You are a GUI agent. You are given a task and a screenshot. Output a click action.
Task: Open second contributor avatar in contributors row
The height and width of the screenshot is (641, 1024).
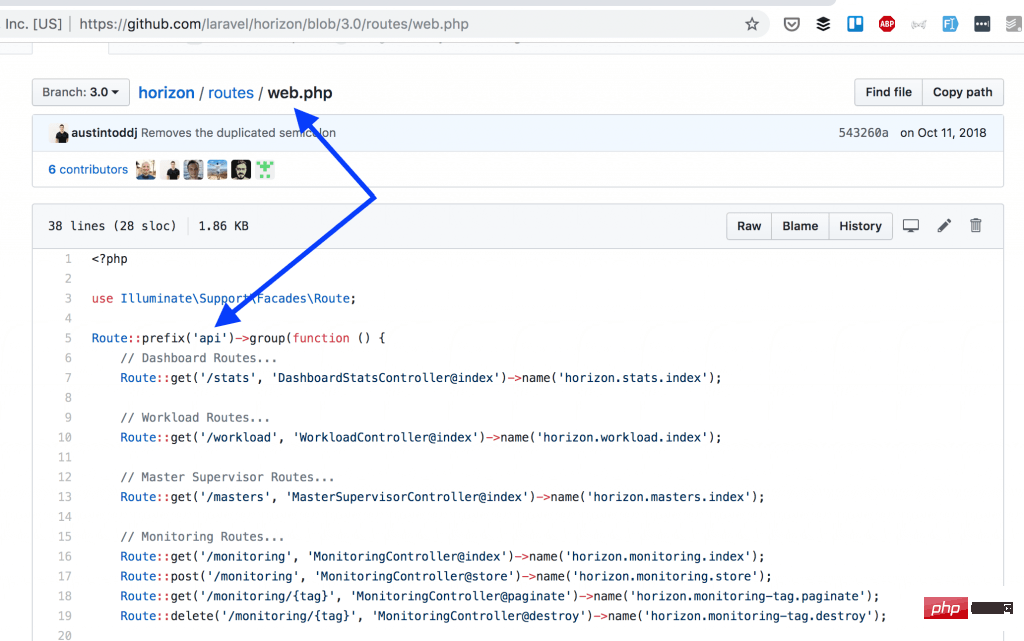pos(172,170)
